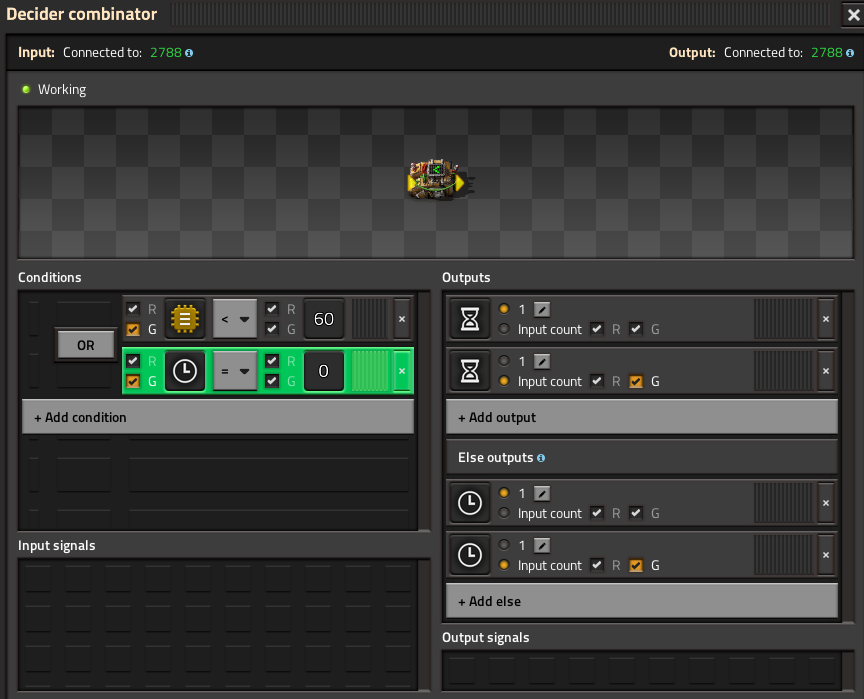Image resolution: width=864 pixels, height=699 pixels.
Task: Toggle green wire for clock condition's left signal
Action: tap(133, 381)
